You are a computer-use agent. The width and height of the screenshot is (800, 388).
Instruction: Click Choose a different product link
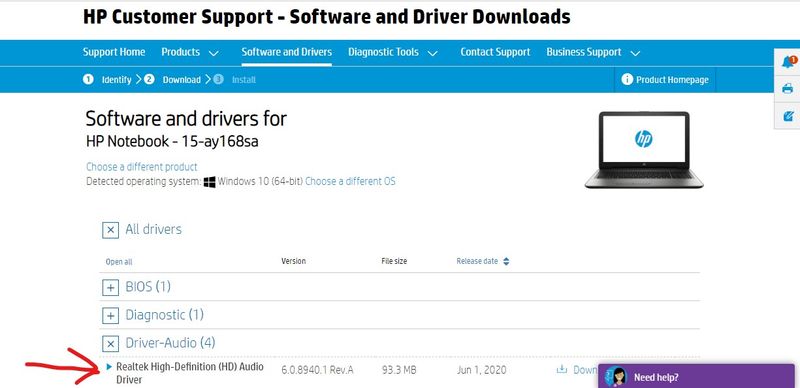(x=142, y=167)
